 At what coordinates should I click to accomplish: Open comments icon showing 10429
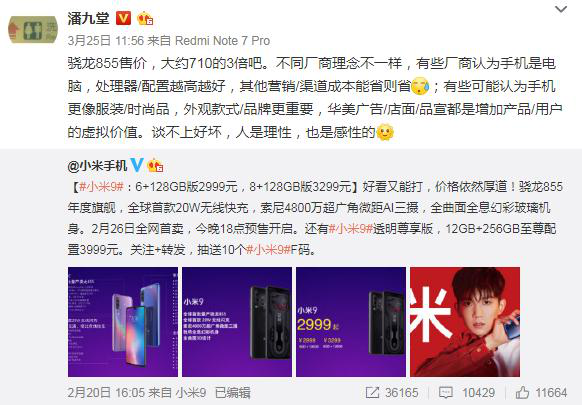[445, 392]
